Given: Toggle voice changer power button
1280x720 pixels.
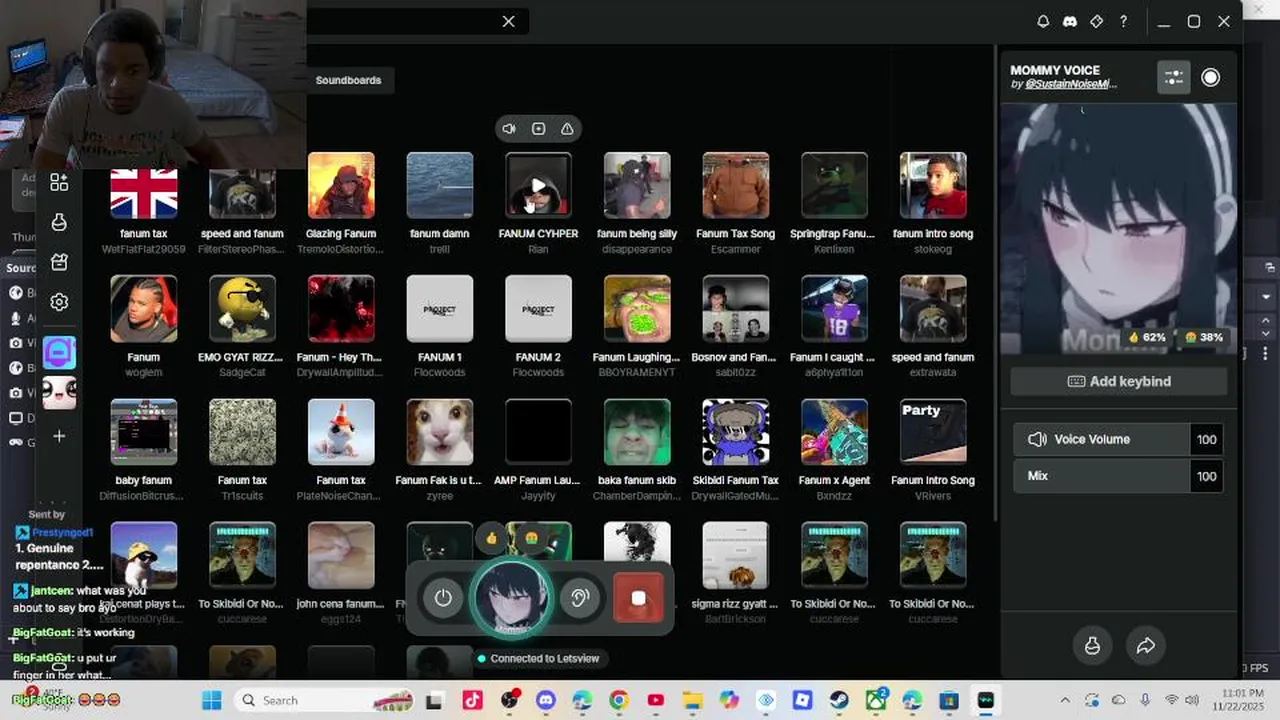Looking at the screenshot, I should [x=443, y=598].
